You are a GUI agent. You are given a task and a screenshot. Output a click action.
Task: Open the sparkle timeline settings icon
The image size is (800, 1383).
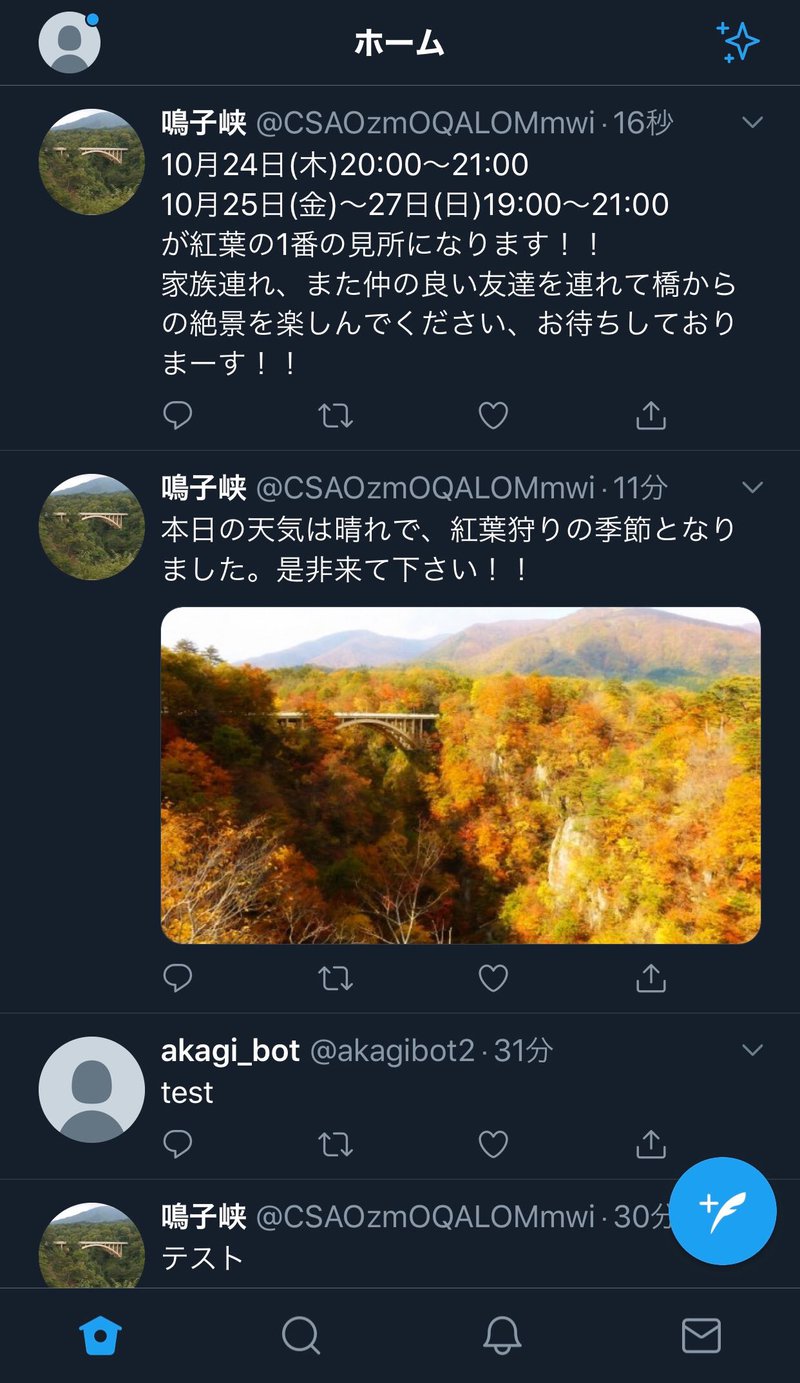(738, 42)
